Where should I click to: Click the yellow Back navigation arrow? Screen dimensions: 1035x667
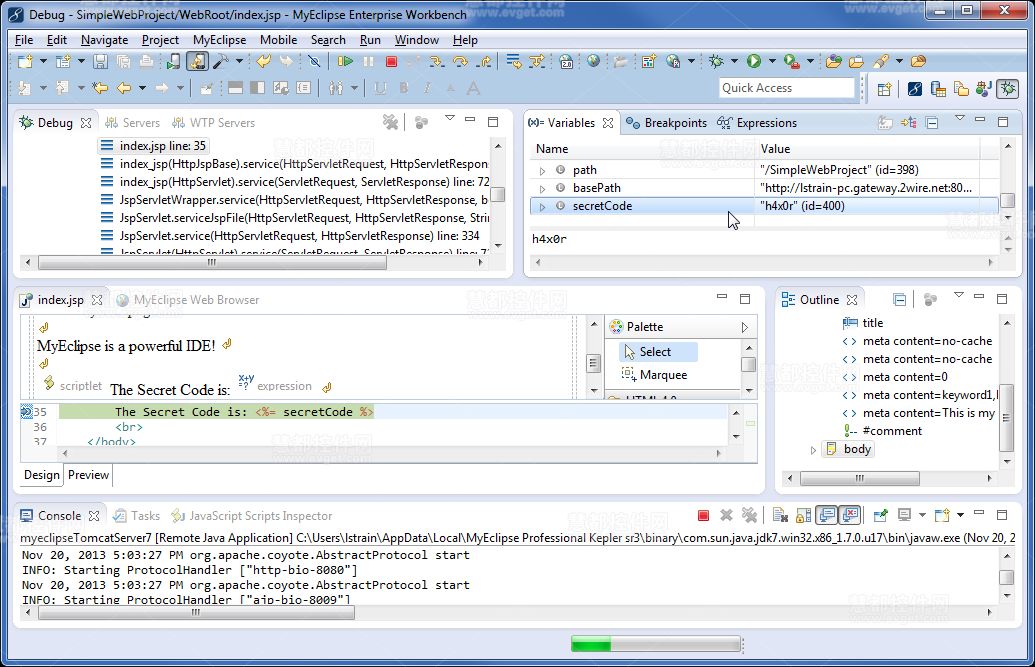tap(124, 88)
